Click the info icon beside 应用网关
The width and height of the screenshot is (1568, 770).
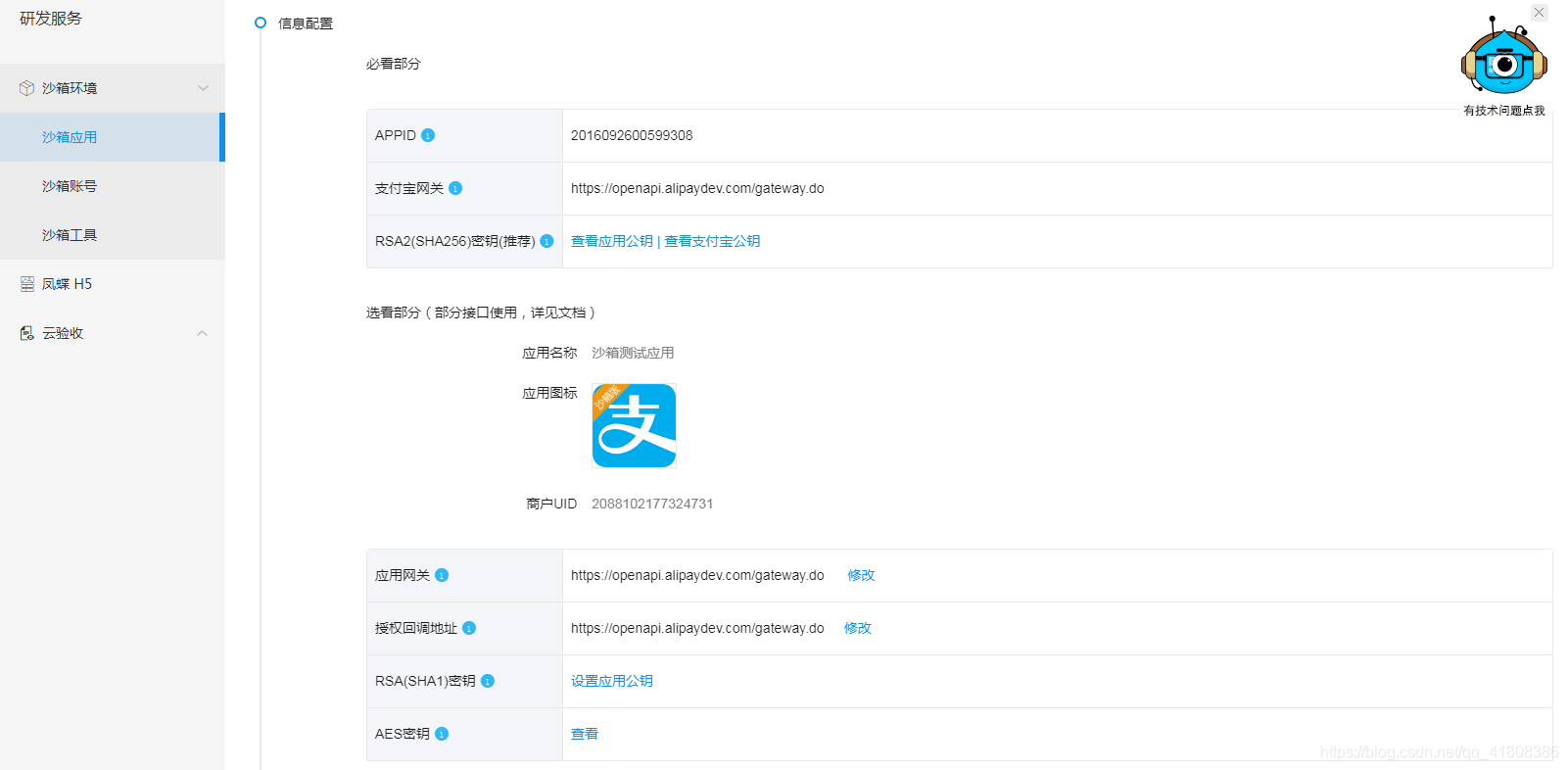442,575
